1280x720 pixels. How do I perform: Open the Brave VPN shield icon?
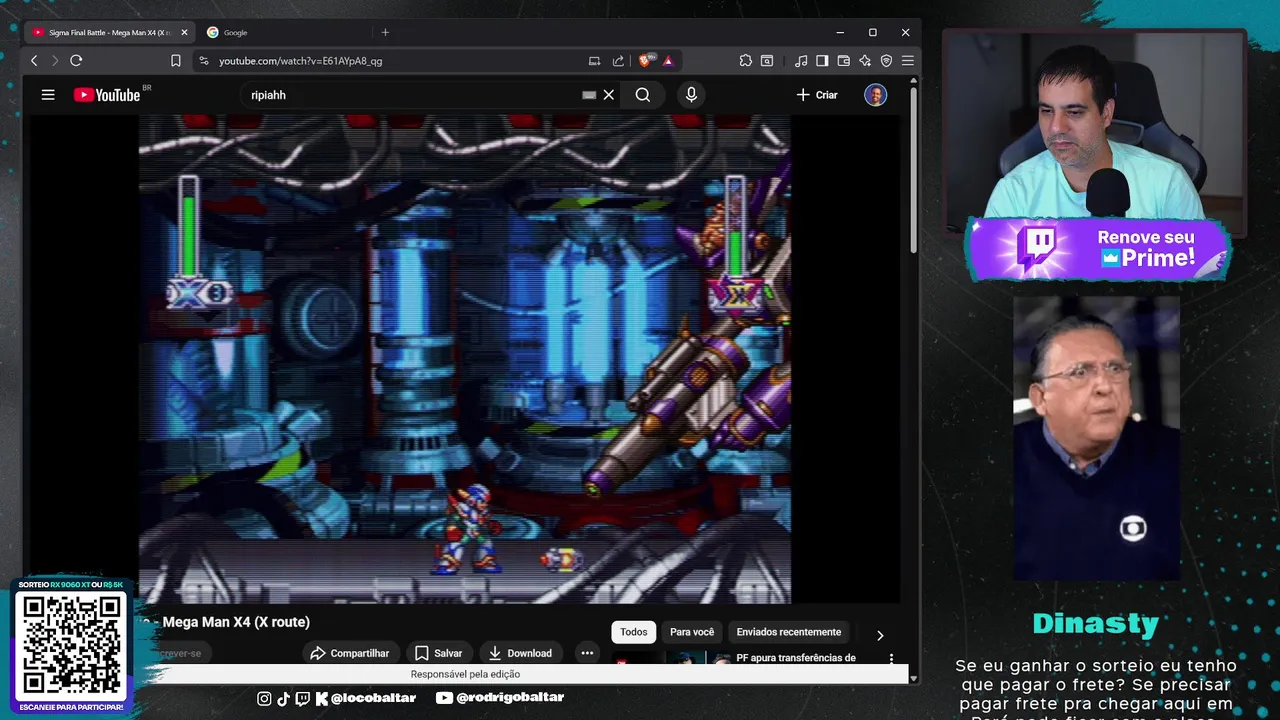pyautogui.click(x=886, y=61)
